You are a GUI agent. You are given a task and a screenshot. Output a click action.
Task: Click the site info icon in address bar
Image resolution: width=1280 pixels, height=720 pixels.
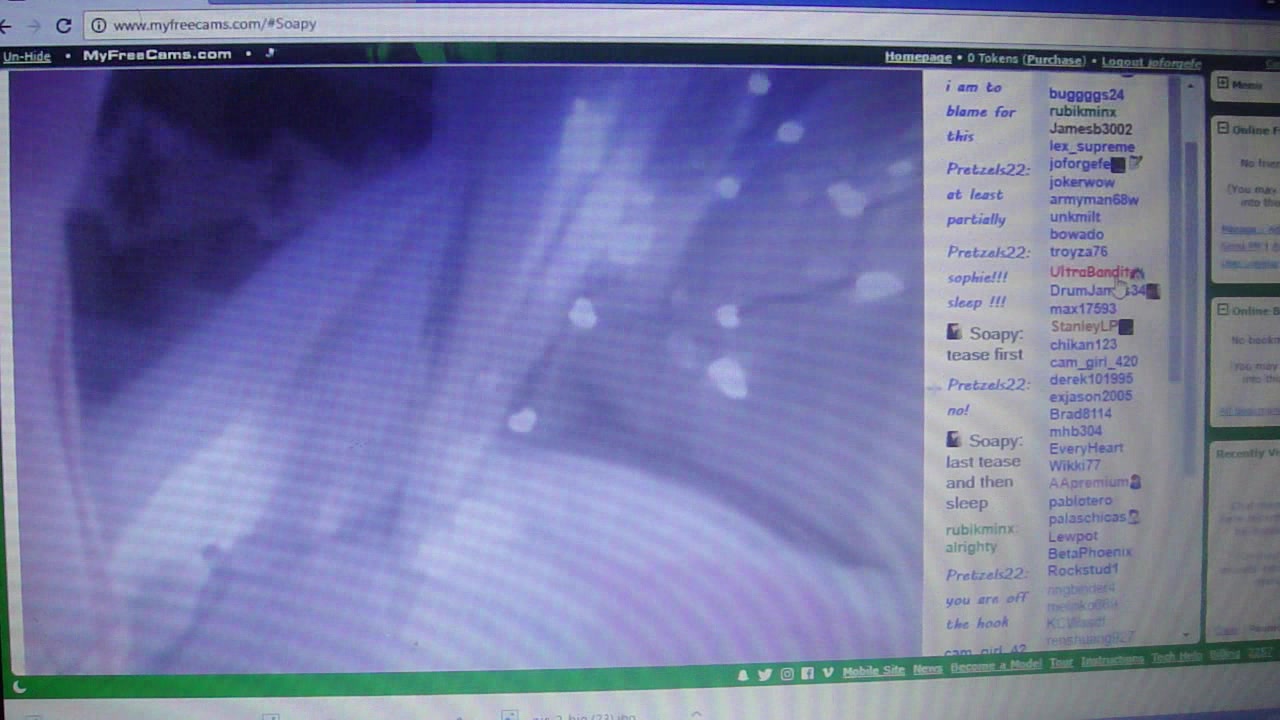[98, 25]
